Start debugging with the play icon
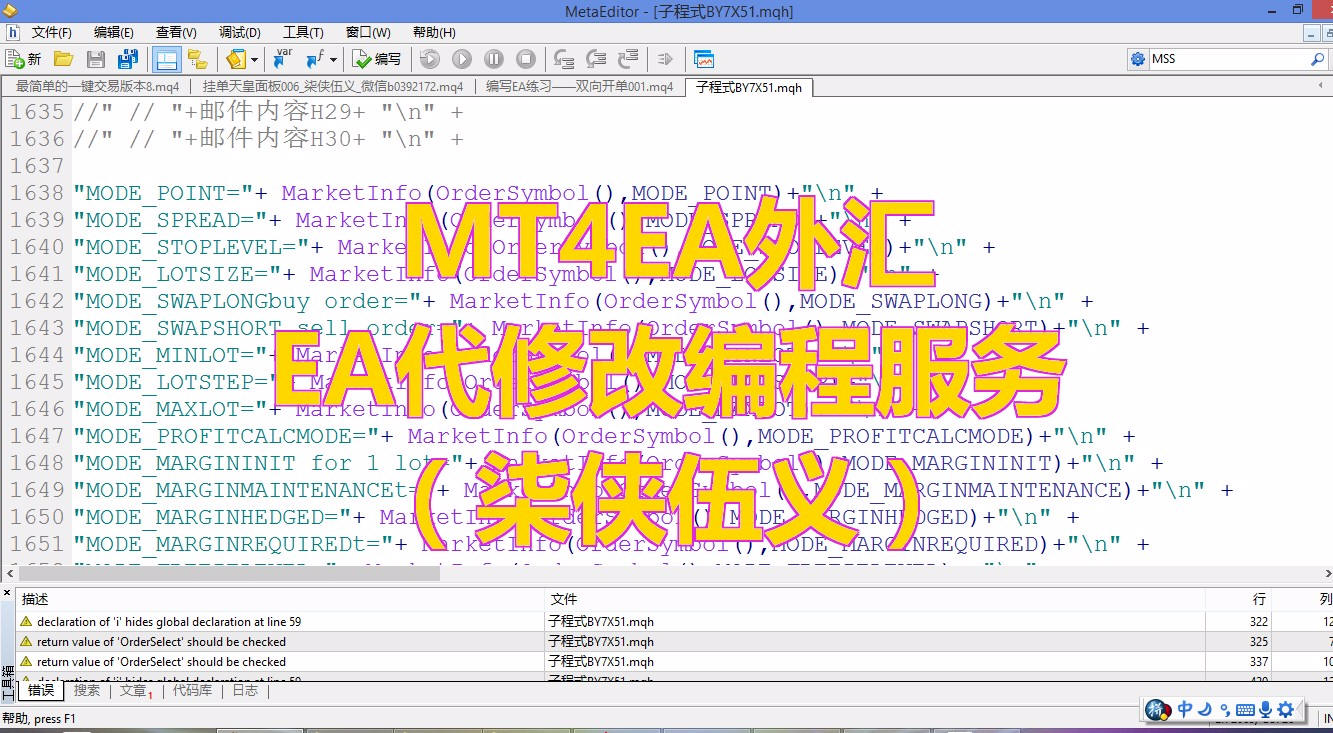The image size is (1333, 733). [x=461, y=59]
